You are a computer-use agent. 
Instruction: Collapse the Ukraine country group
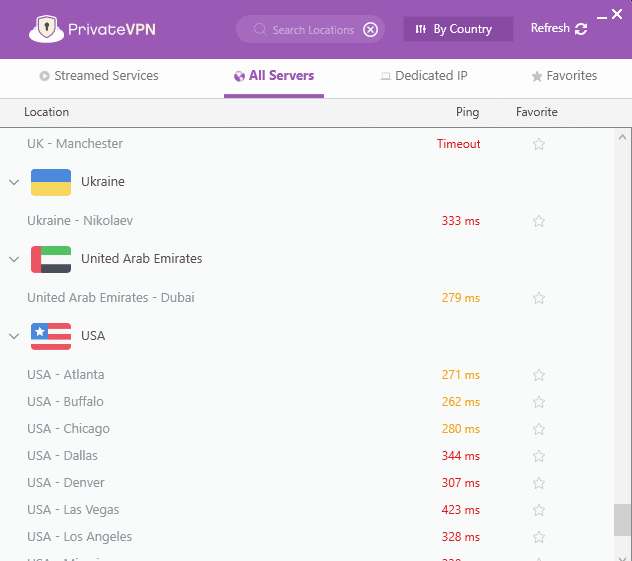click(x=14, y=182)
